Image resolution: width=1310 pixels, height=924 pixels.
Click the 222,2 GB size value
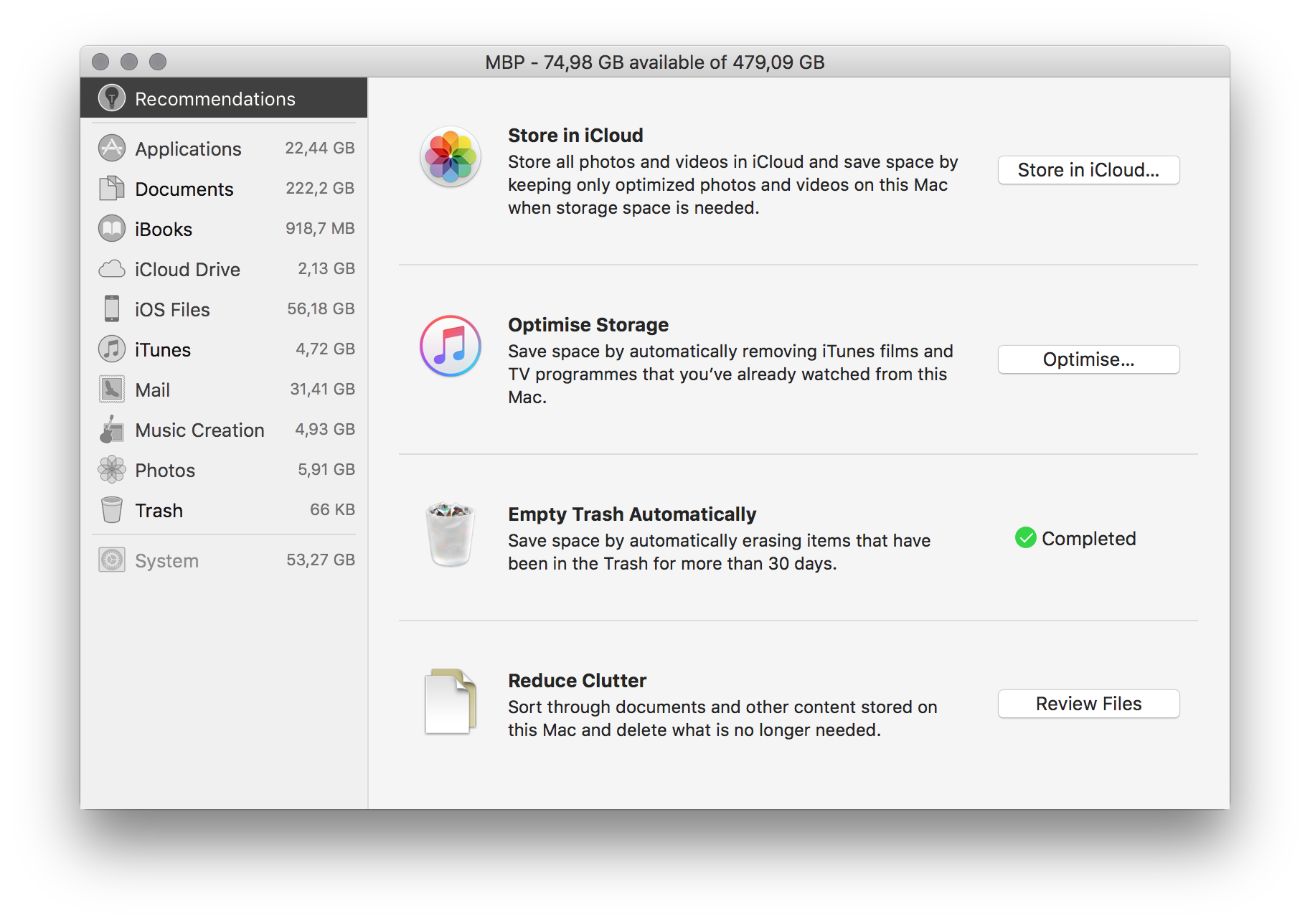[x=320, y=188]
